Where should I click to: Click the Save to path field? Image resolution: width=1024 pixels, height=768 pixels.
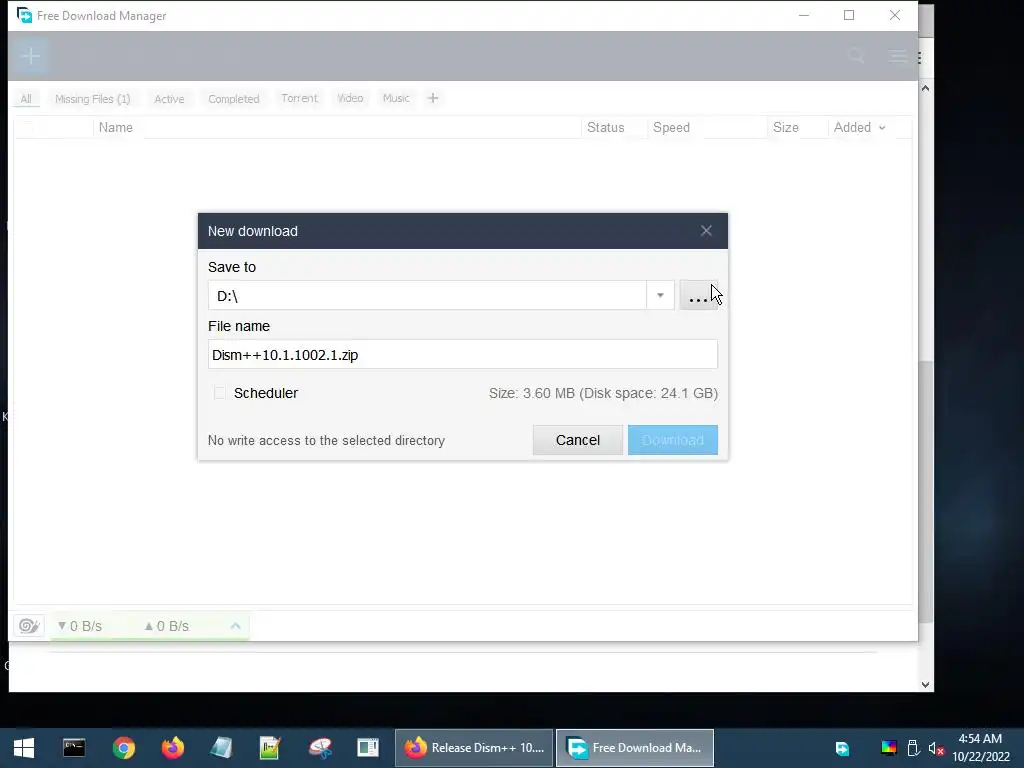(428, 296)
